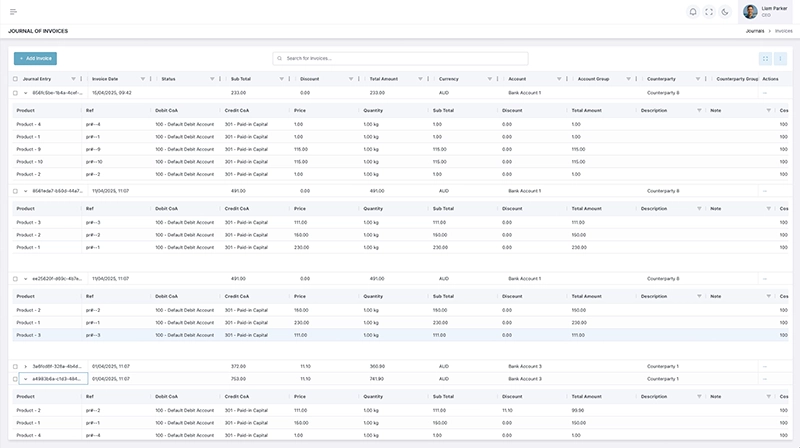Click the date 15/04/2025, 09:42
Screen dimensions: 800x448
click(112, 93)
